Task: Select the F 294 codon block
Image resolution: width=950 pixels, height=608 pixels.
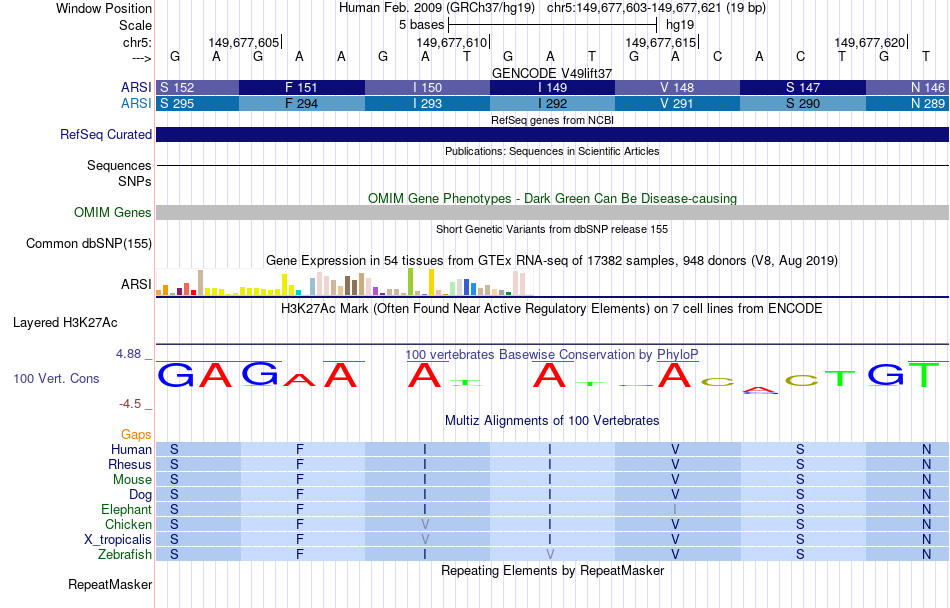Action: (302, 104)
